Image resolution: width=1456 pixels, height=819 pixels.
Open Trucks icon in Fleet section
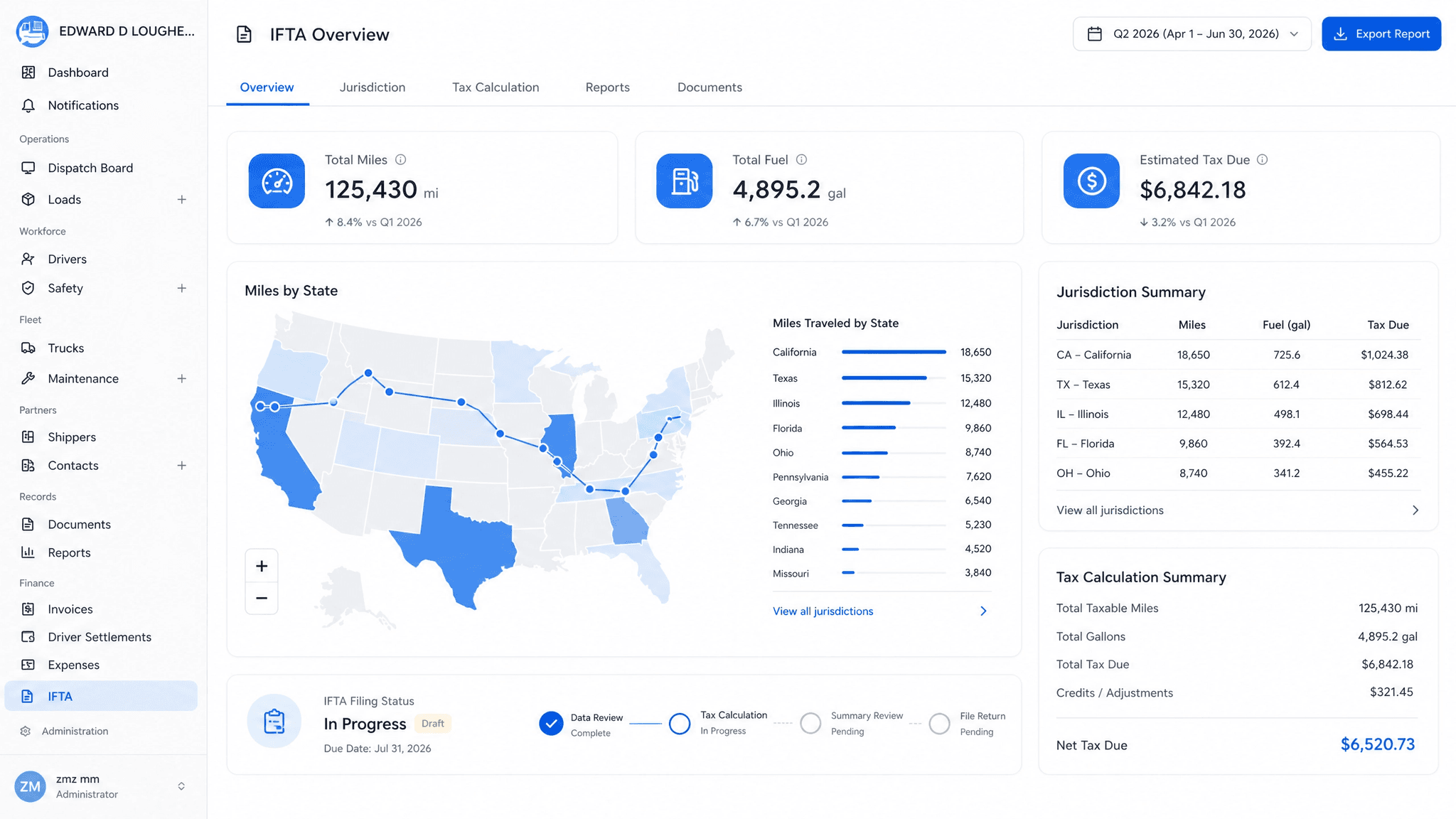point(28,348)
